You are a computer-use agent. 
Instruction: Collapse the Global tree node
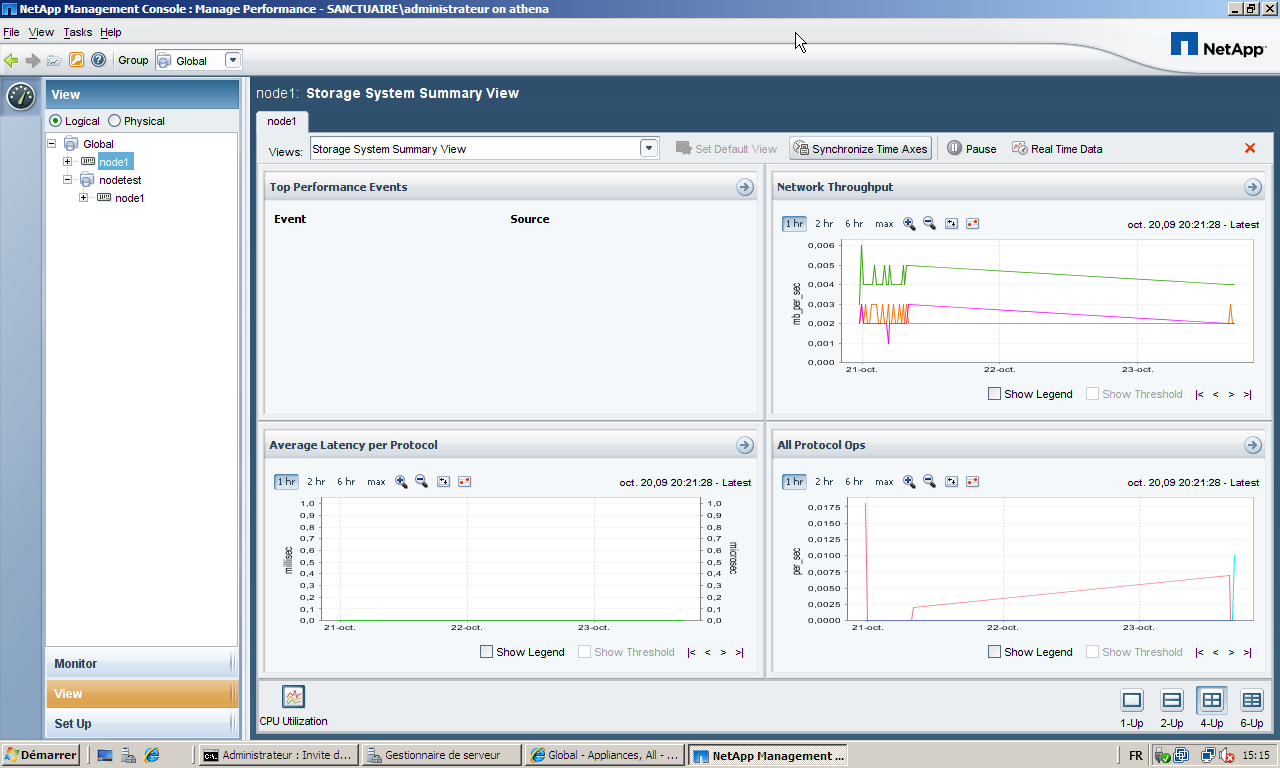click(51, 144)
